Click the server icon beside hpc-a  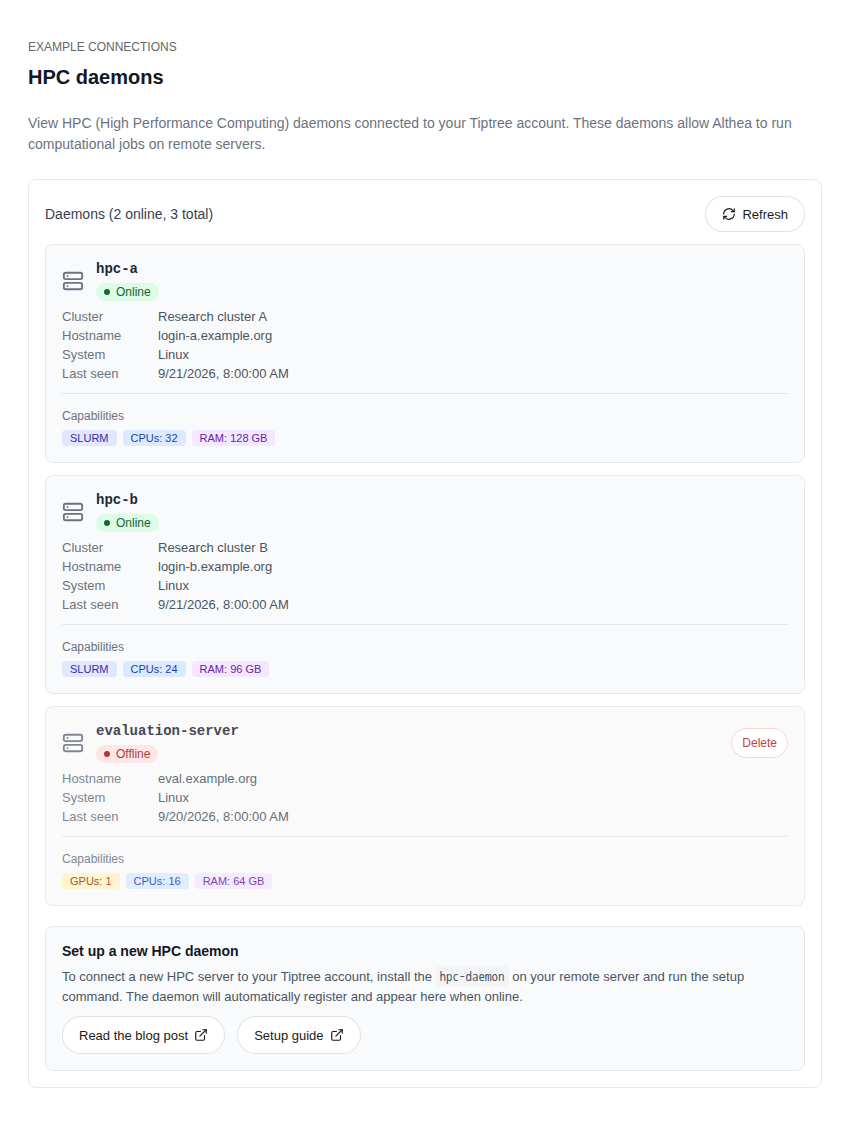point(73,281)
